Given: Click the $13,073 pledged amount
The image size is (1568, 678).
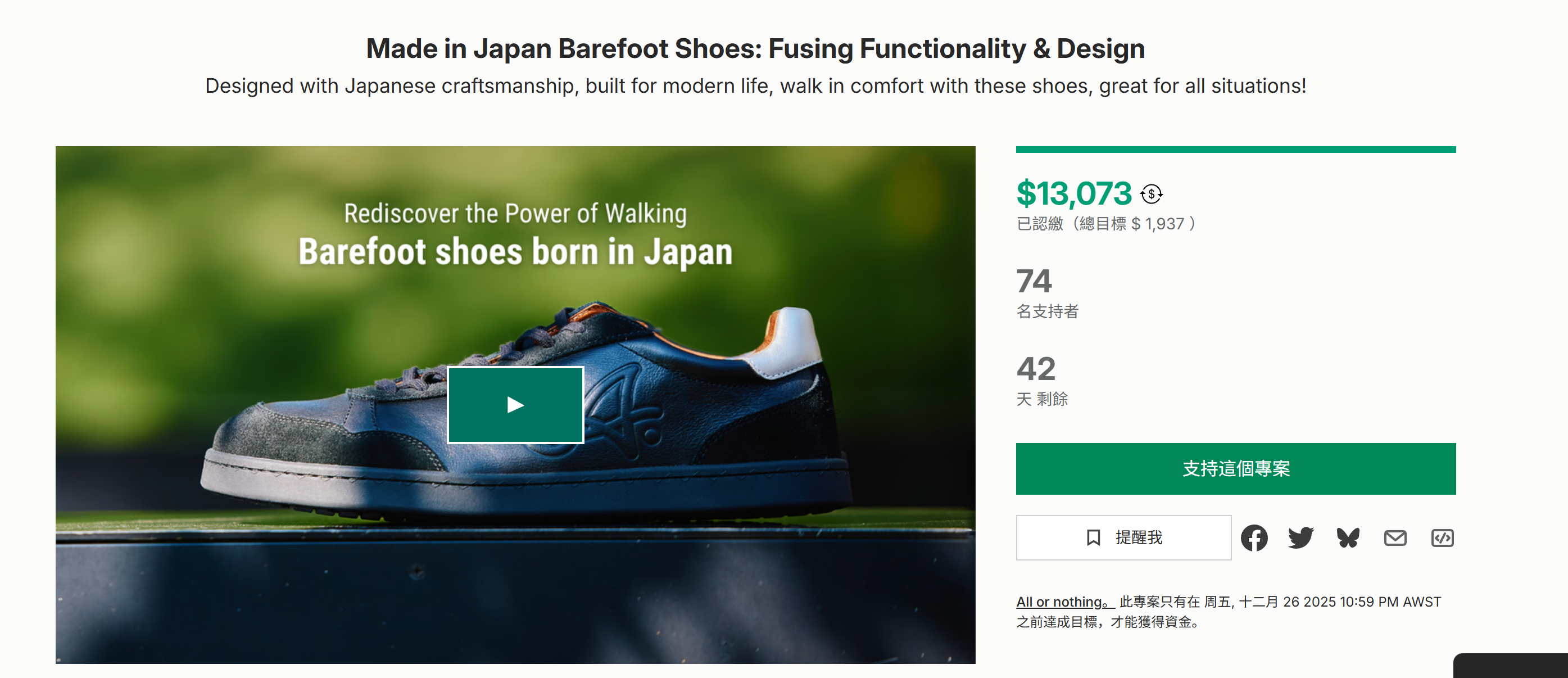Looking at the screenshot, I should click(1074, 194).
